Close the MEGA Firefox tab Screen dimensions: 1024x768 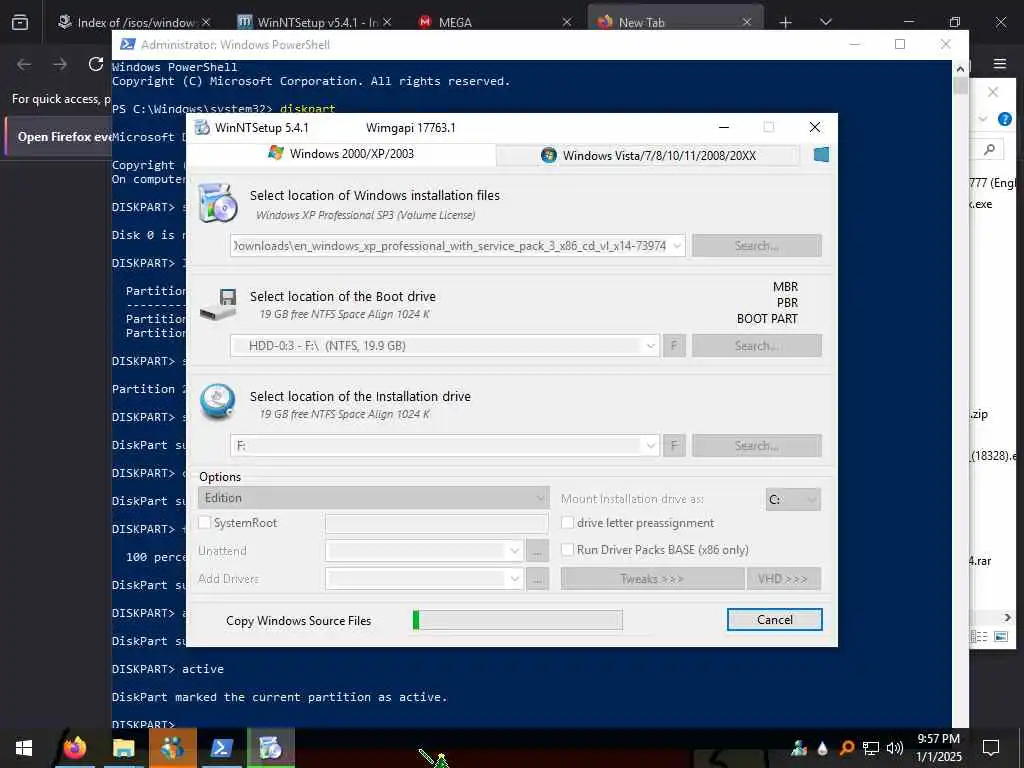coord(567,22)
